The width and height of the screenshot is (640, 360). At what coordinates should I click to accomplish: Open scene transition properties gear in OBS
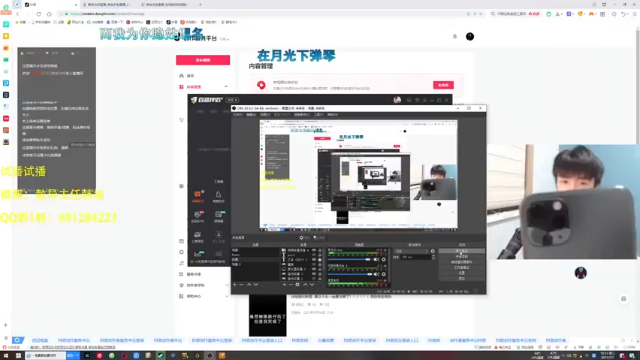point(433,251)
